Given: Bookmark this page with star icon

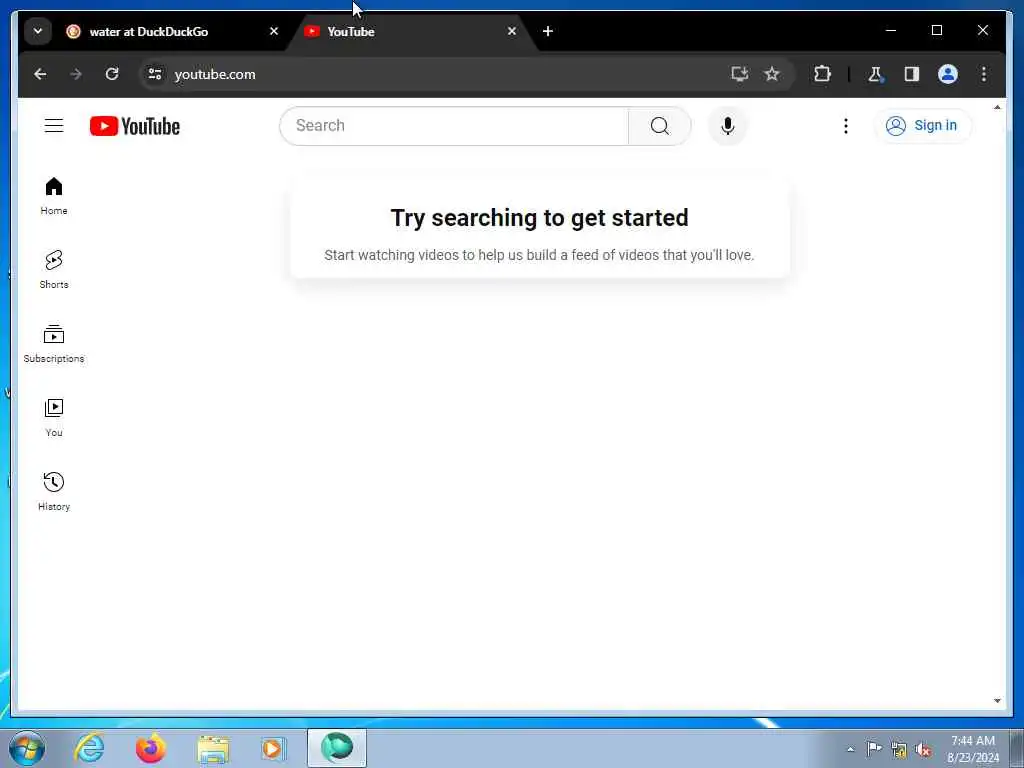Looking at the screenshot, I should (772, 74).
